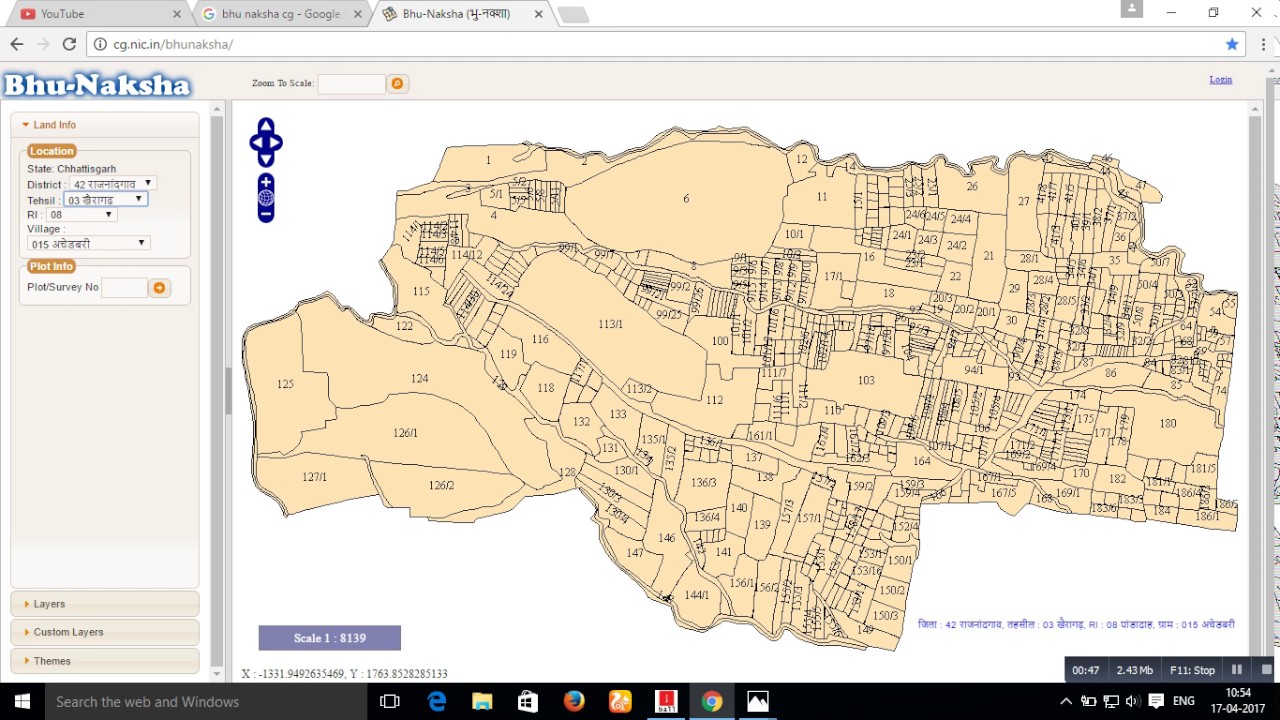Viewport: 1280px width, 720px height.
Task: Open a new Chrome tab
Action: coord(573,14)
